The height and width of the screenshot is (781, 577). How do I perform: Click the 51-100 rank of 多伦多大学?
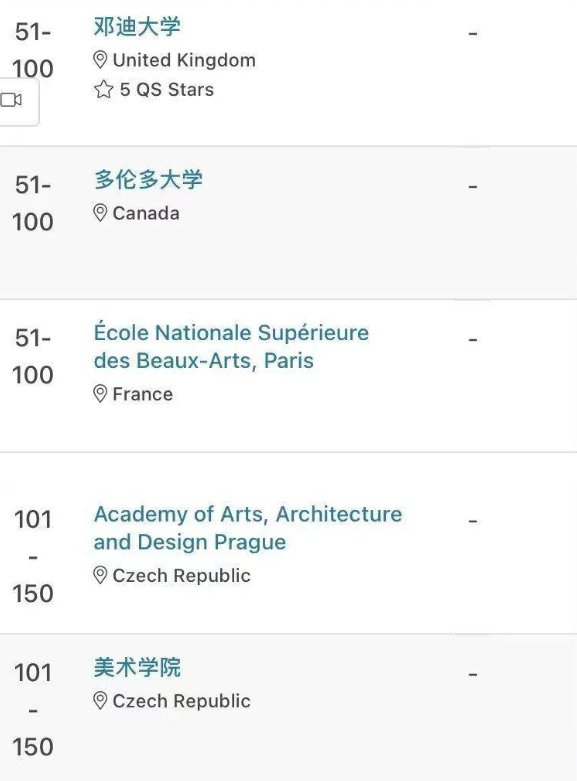tap(33, 203)
